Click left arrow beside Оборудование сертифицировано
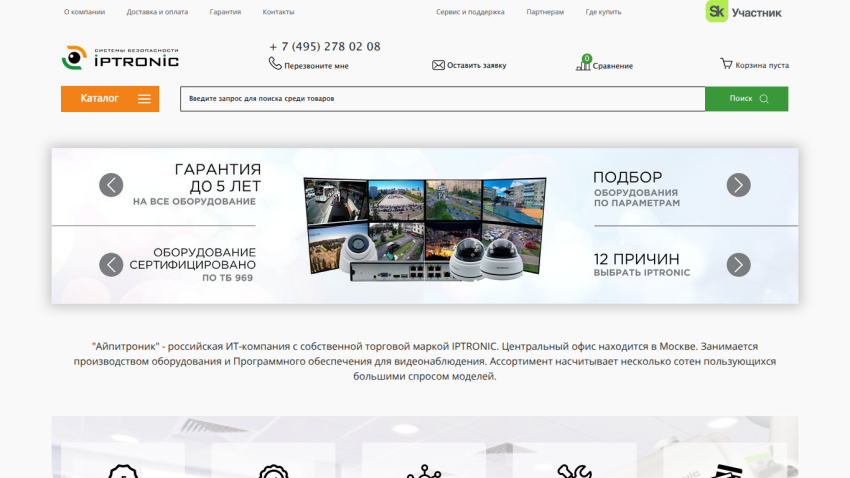Image resolution: width=850 pixels, height=478 pixels. [111, 265]
